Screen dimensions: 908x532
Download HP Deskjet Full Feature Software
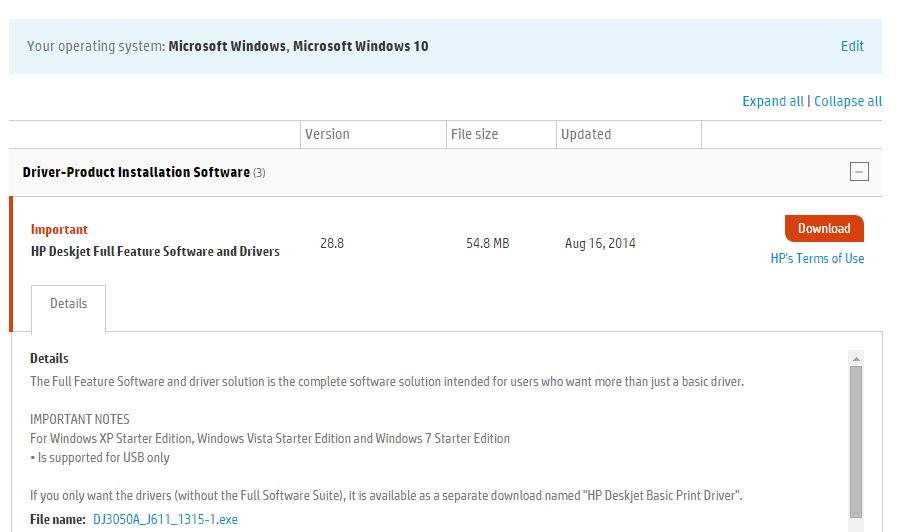point(824,229)
